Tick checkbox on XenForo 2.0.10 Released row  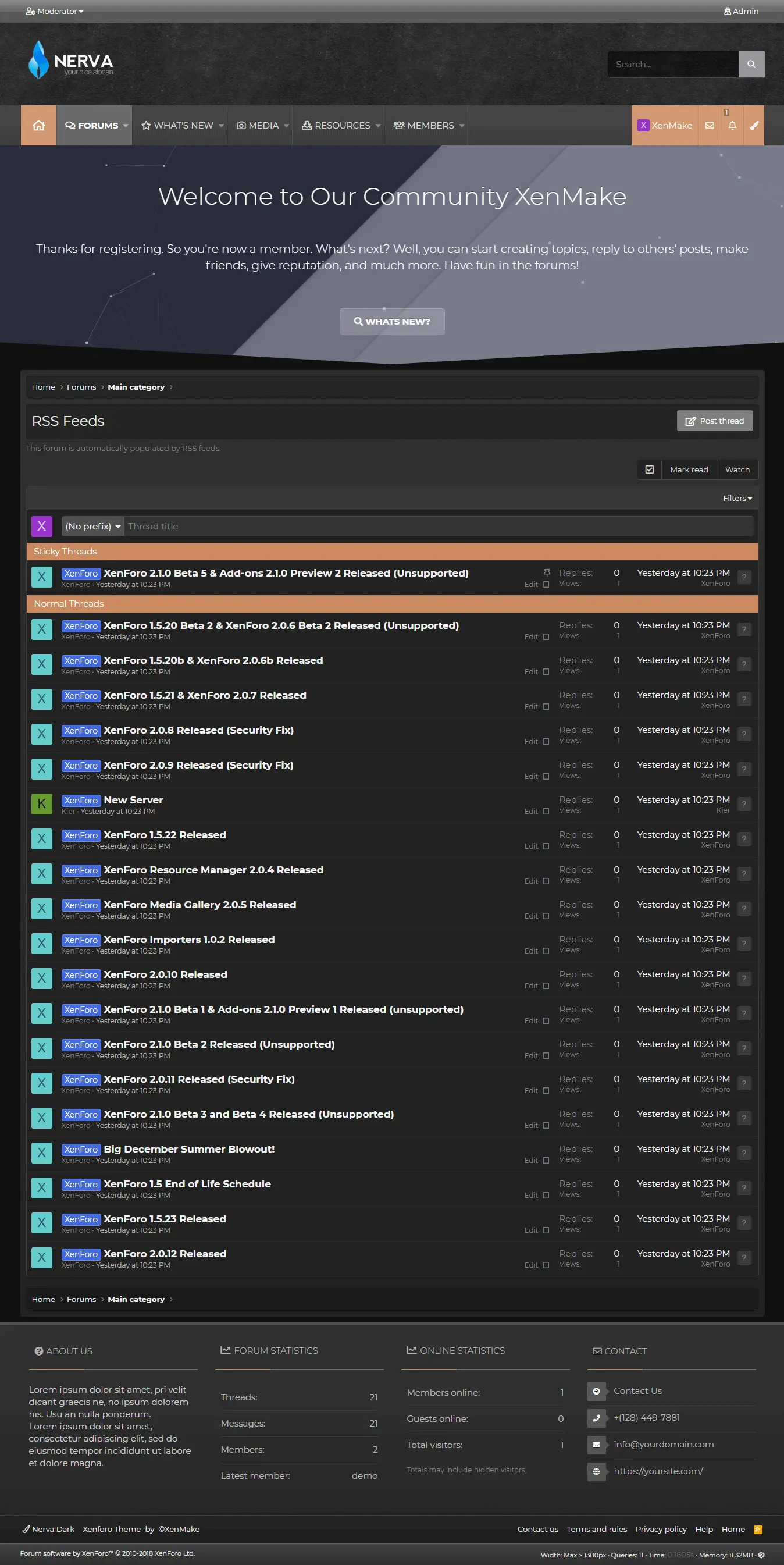point(546,986)
